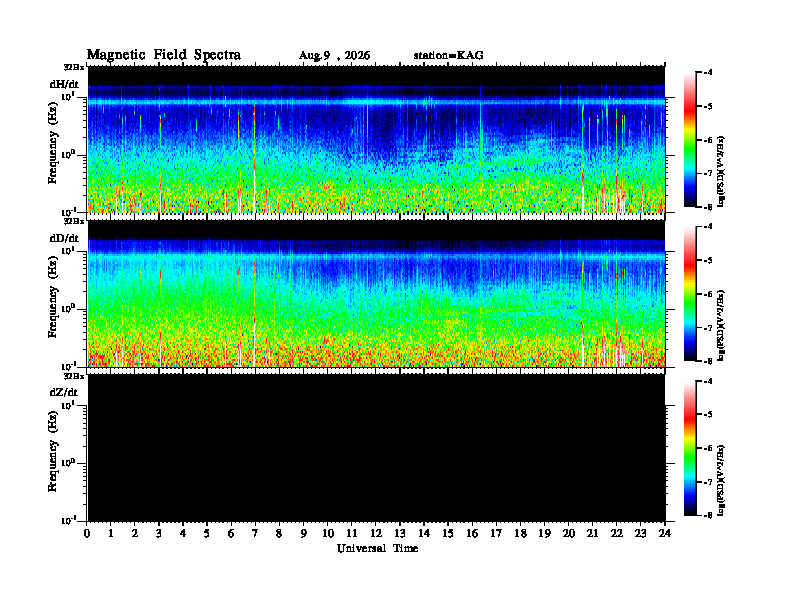Click the 10⁻¹ frequency tick of the dZ/dt panel

coord(68,520)
